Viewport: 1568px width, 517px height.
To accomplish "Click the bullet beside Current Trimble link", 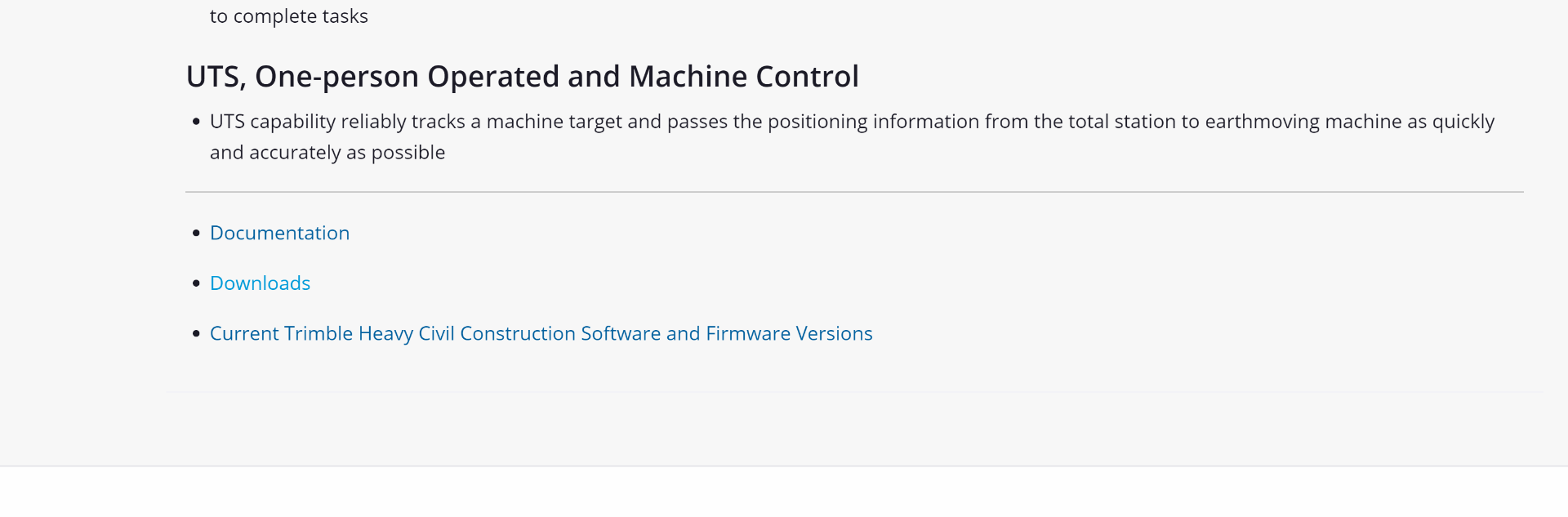I will coord(196,334).
